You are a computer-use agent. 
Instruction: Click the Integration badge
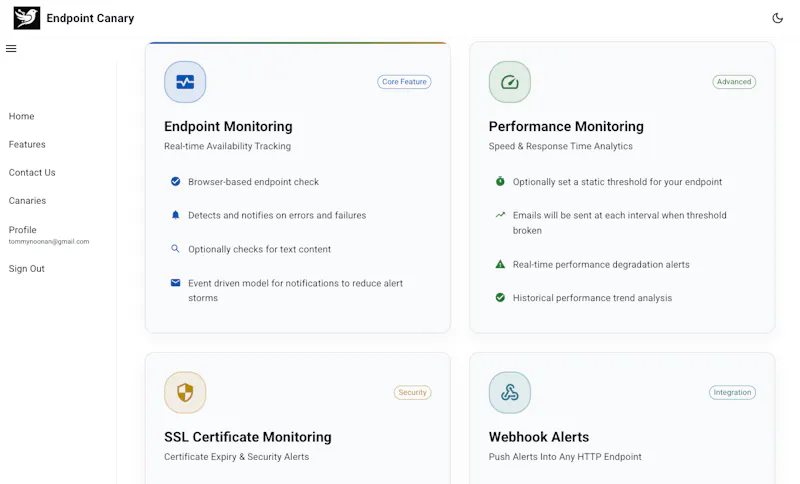coord(732,392)
